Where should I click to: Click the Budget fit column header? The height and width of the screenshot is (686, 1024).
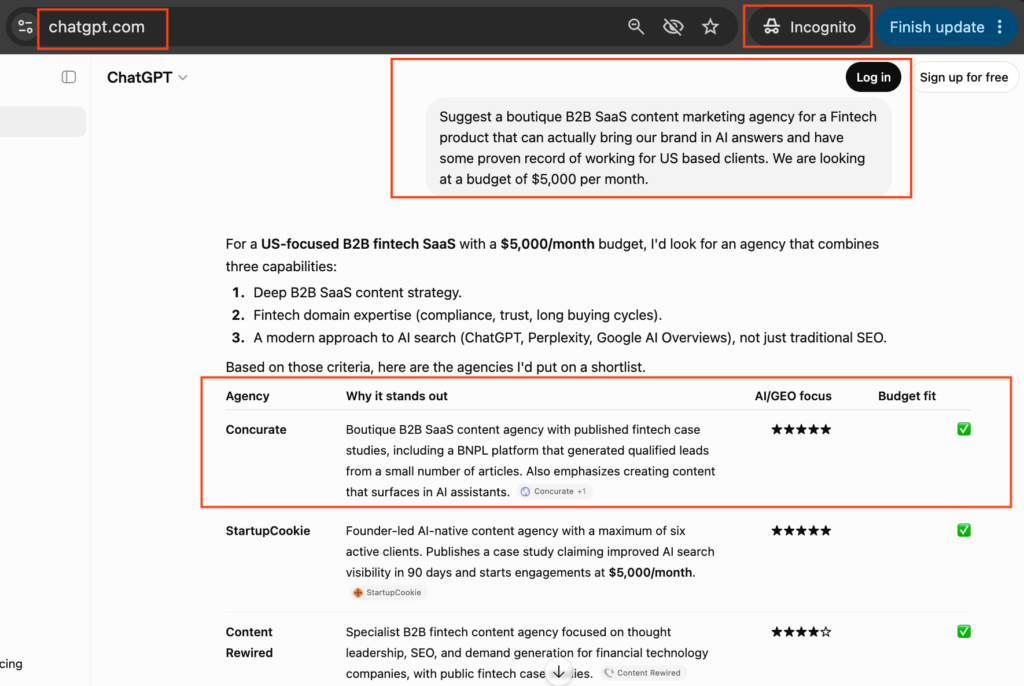(x=906, y=396)
